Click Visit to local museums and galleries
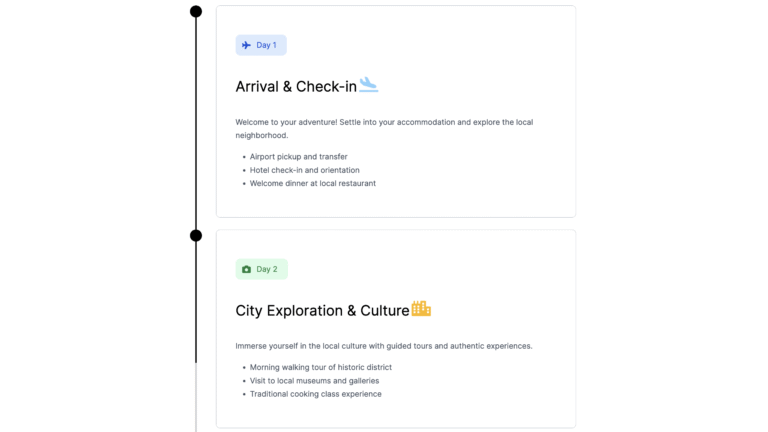768x432 pixels. (x=314, y=381)
